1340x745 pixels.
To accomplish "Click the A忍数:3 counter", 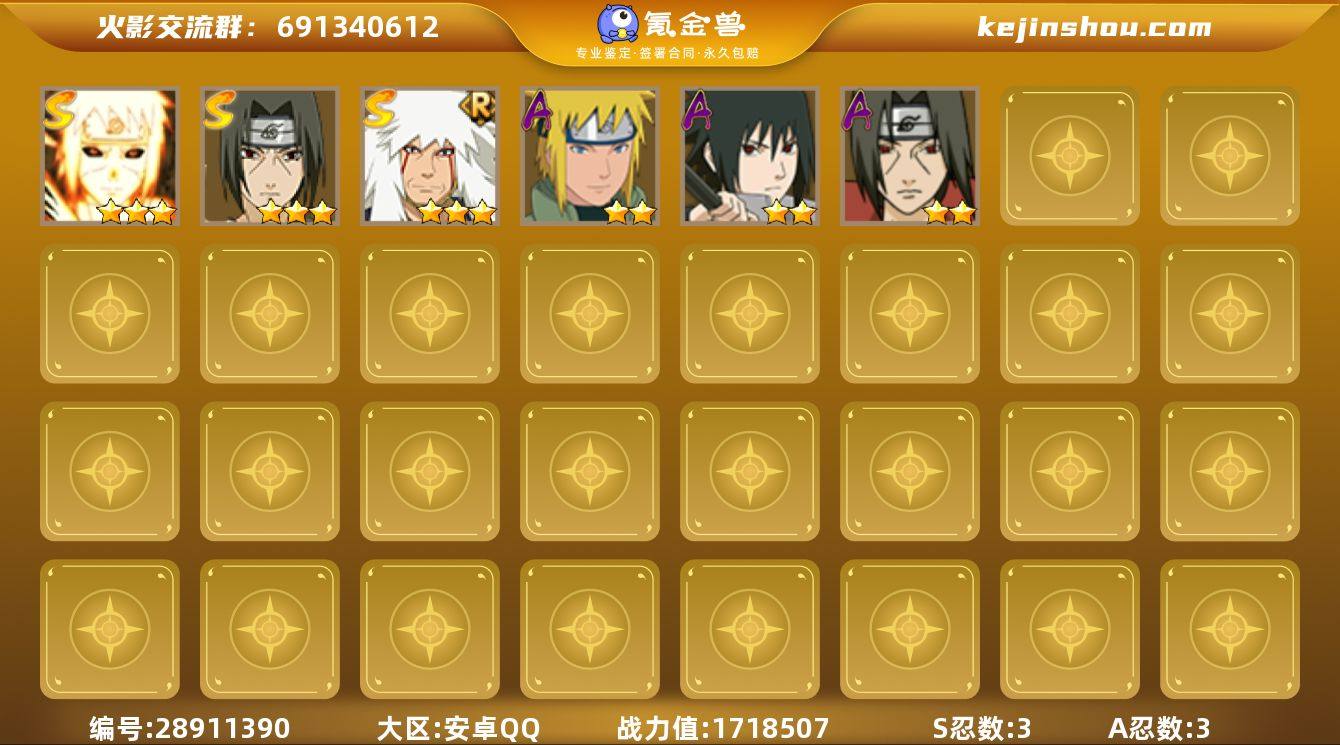I will pyautogui.click(x=1159, y=728).
